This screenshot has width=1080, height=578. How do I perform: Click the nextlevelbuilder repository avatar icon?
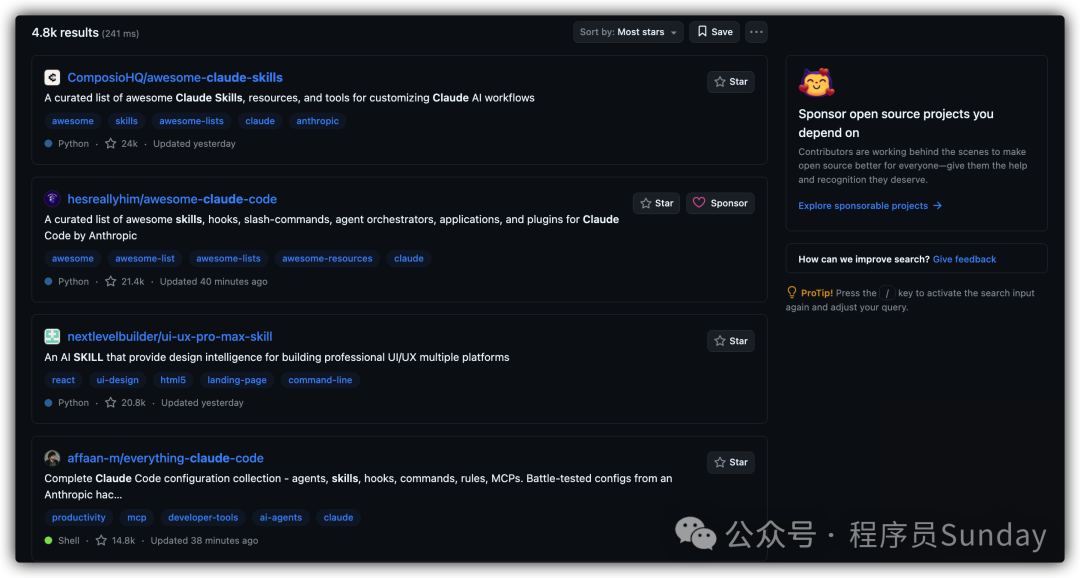point(52,336)
